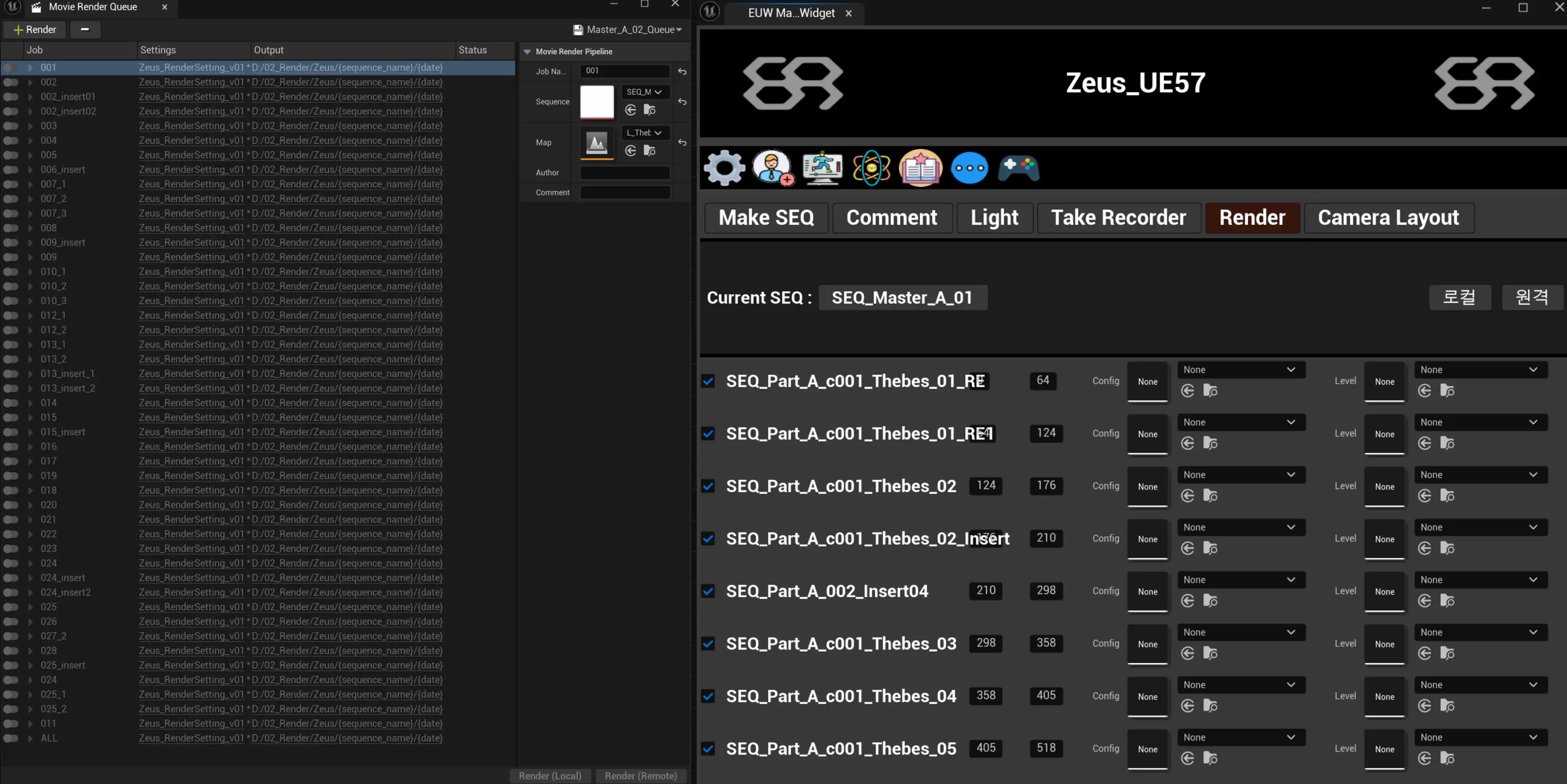Click the atom science icon

pos(871,167)
